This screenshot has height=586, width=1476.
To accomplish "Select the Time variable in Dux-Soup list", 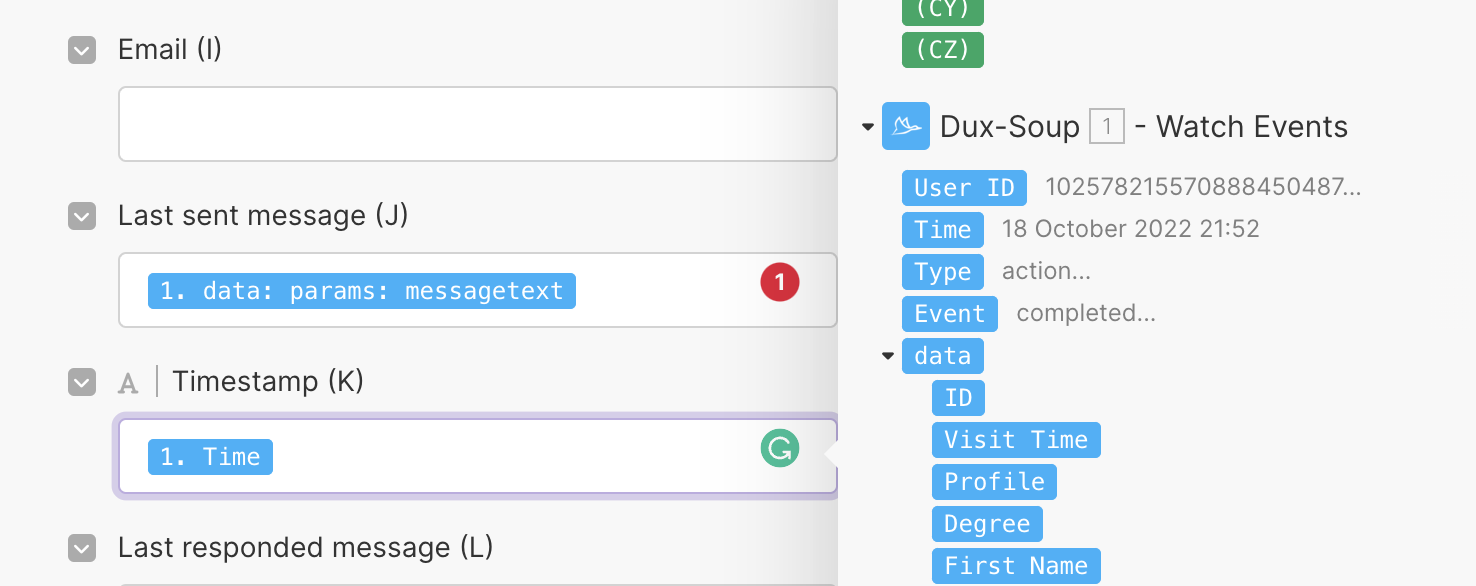I will click(x=942, y=230).
